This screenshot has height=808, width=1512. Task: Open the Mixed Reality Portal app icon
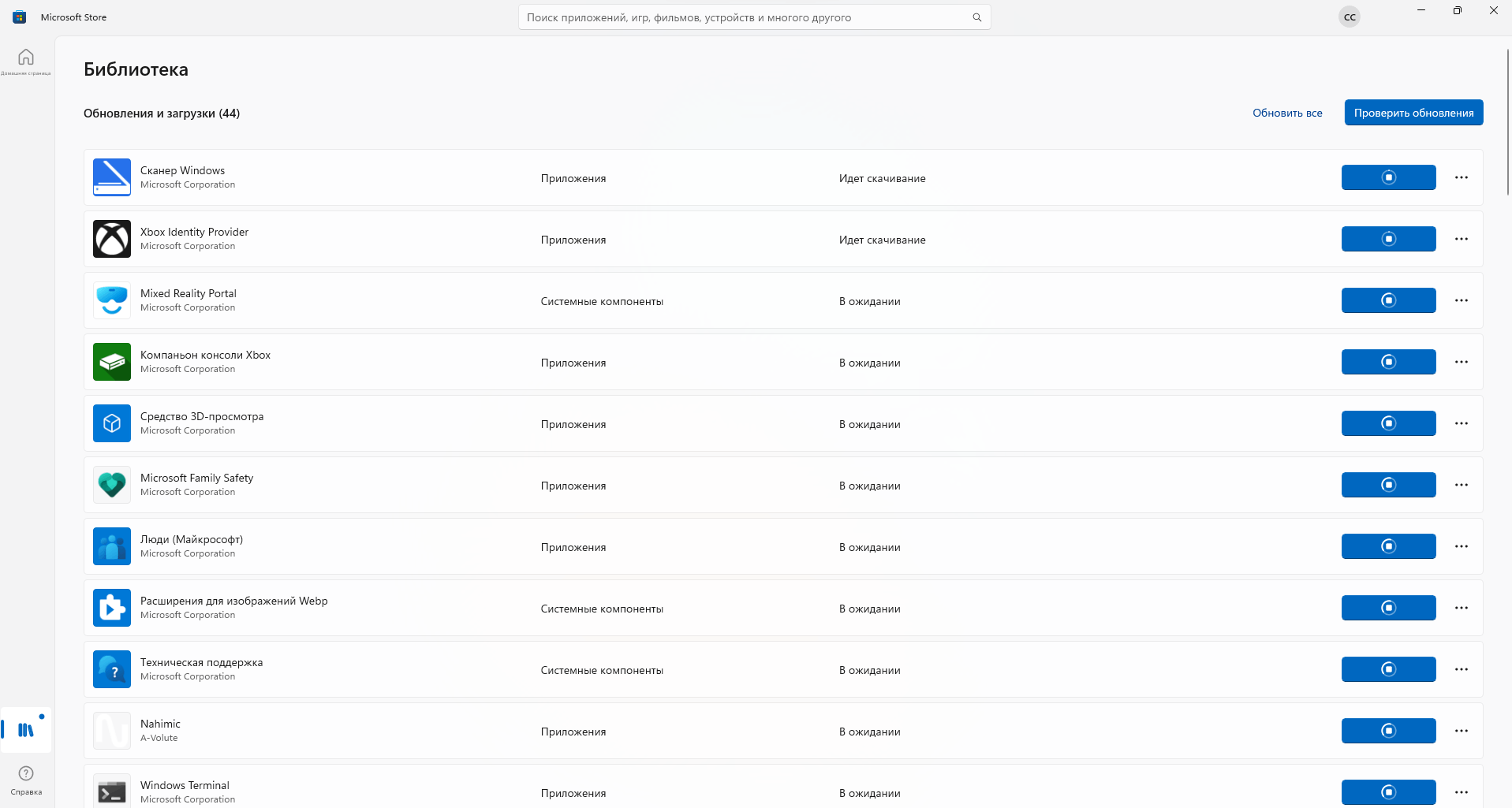(x=112, y=300)
